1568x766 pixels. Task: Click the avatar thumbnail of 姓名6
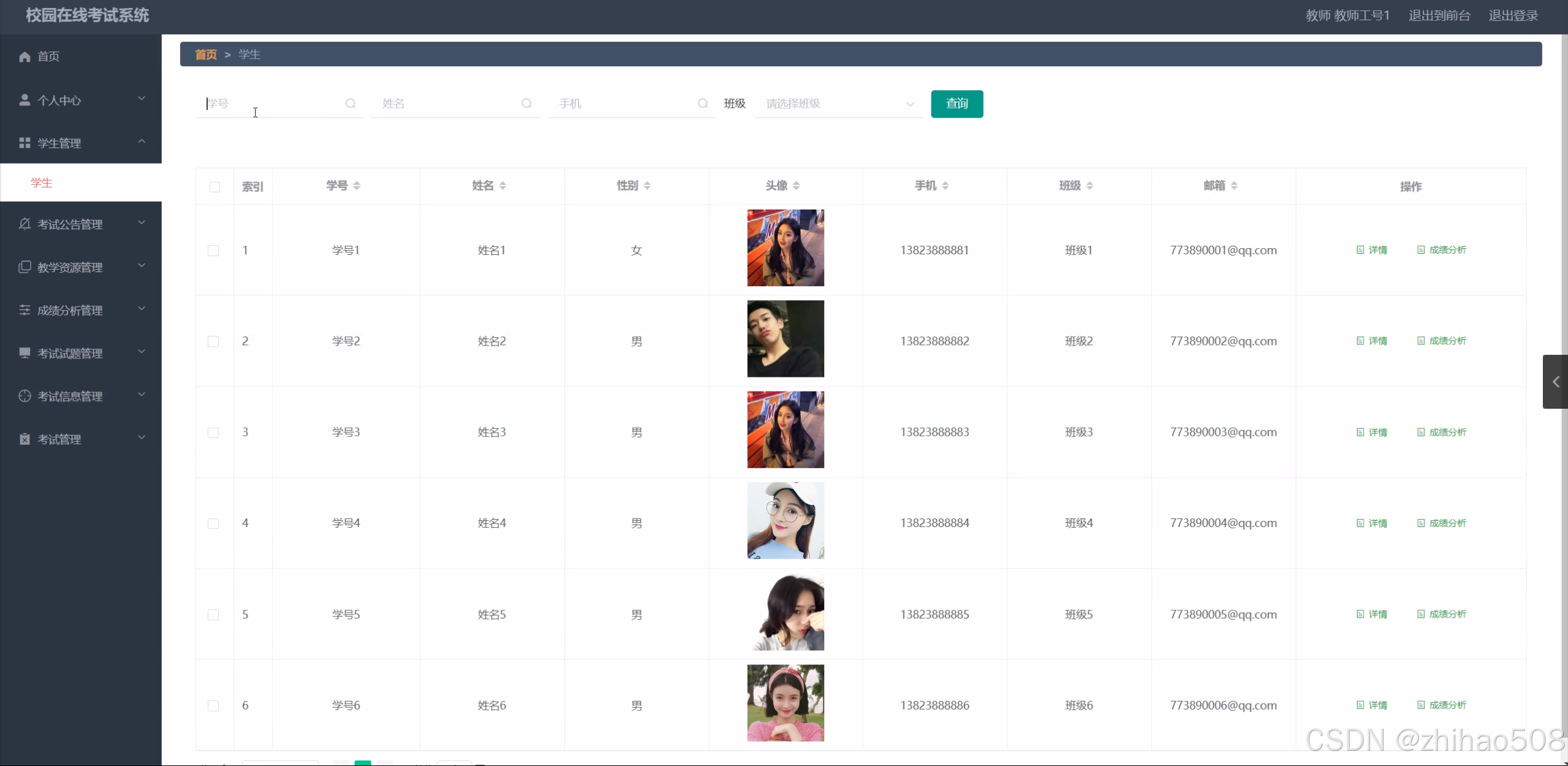point(785,703)
